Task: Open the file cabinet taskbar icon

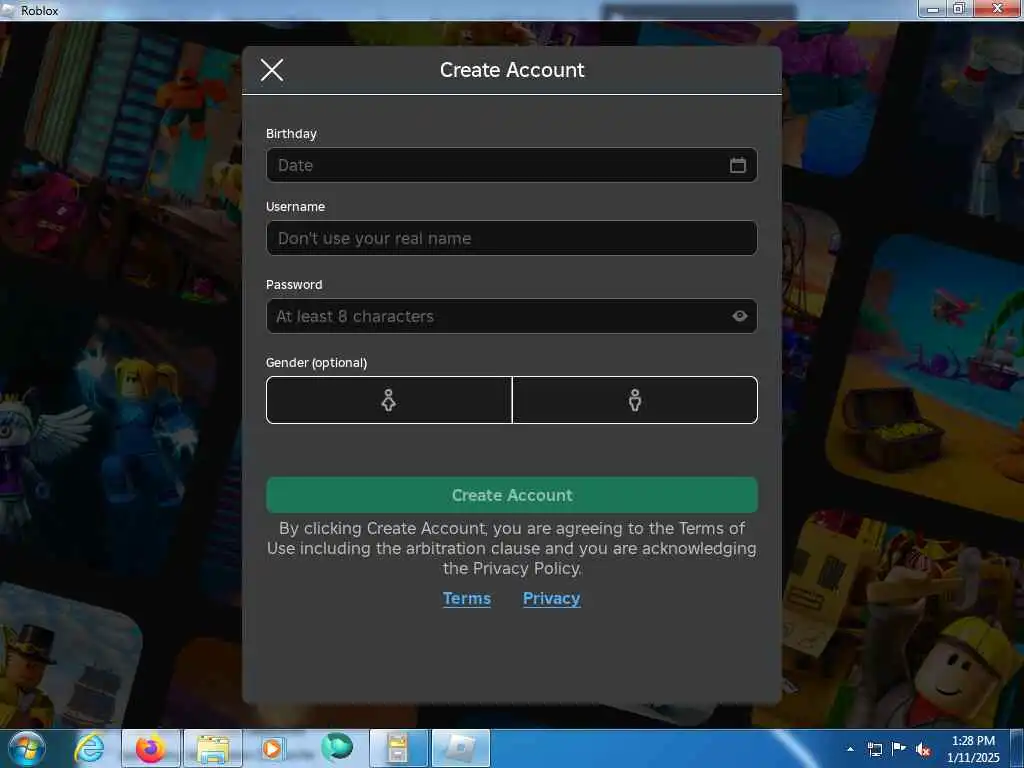Action: [398, 748]
